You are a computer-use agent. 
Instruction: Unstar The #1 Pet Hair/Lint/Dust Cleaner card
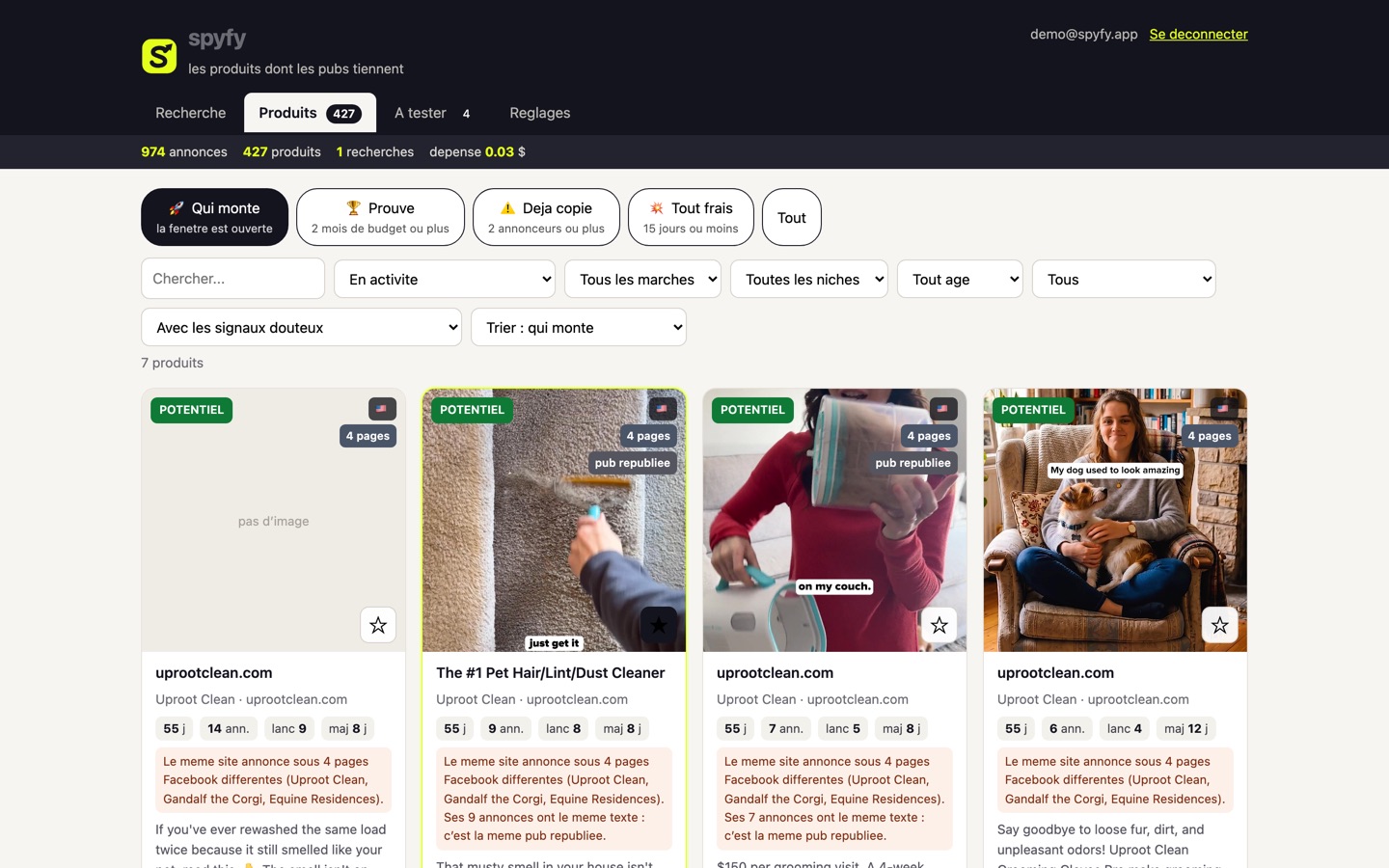coord(659,625)
